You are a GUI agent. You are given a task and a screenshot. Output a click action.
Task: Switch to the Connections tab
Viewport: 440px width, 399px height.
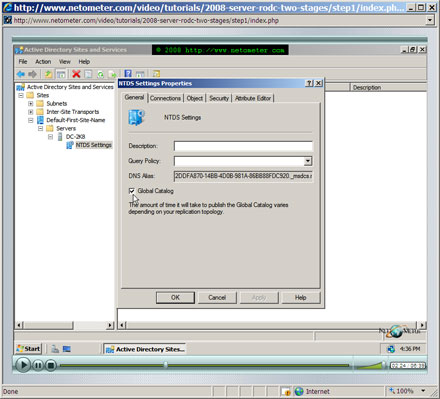165,98
